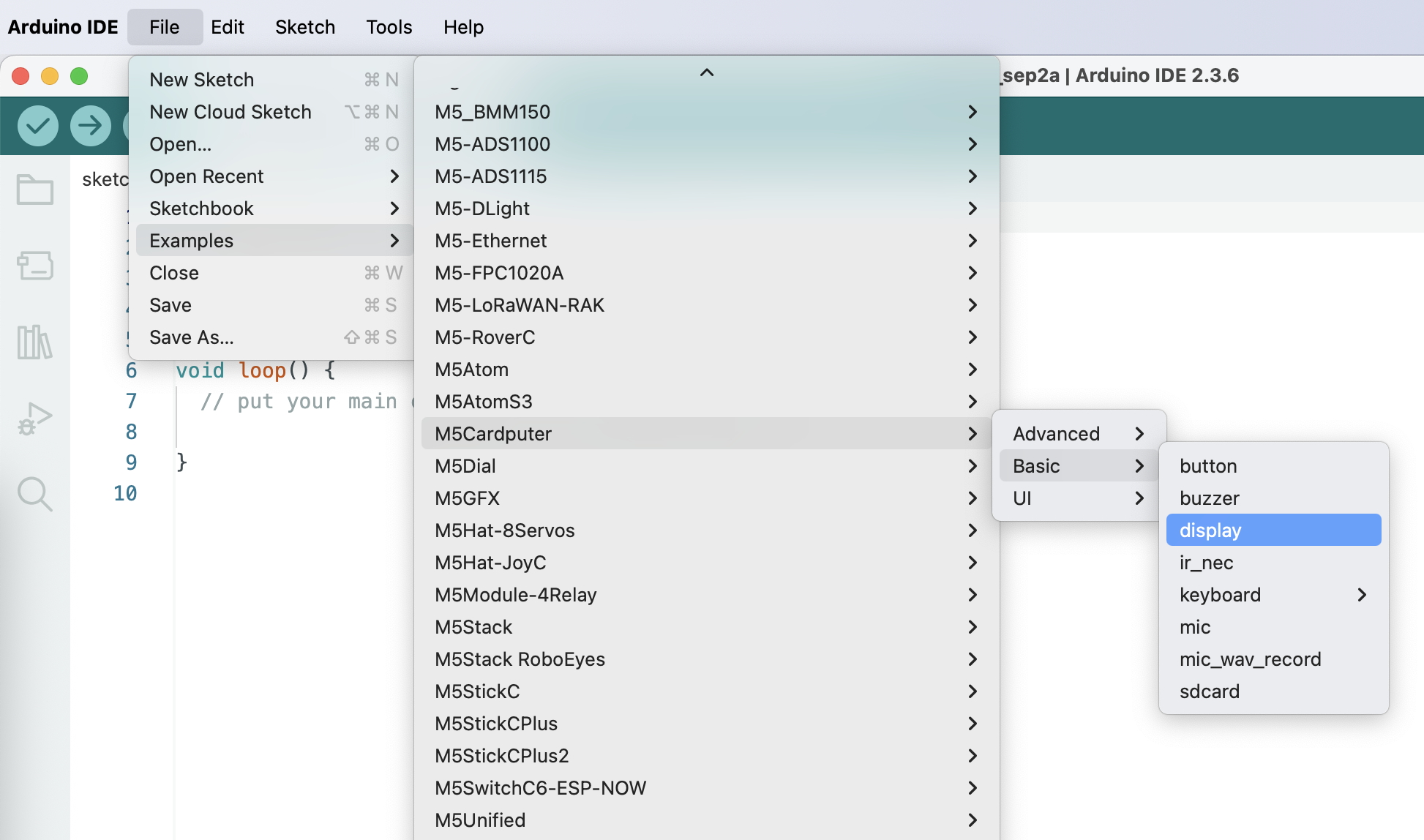Expand M5-Ethernet examples
1424x840 pixels.
click(706, 241)
